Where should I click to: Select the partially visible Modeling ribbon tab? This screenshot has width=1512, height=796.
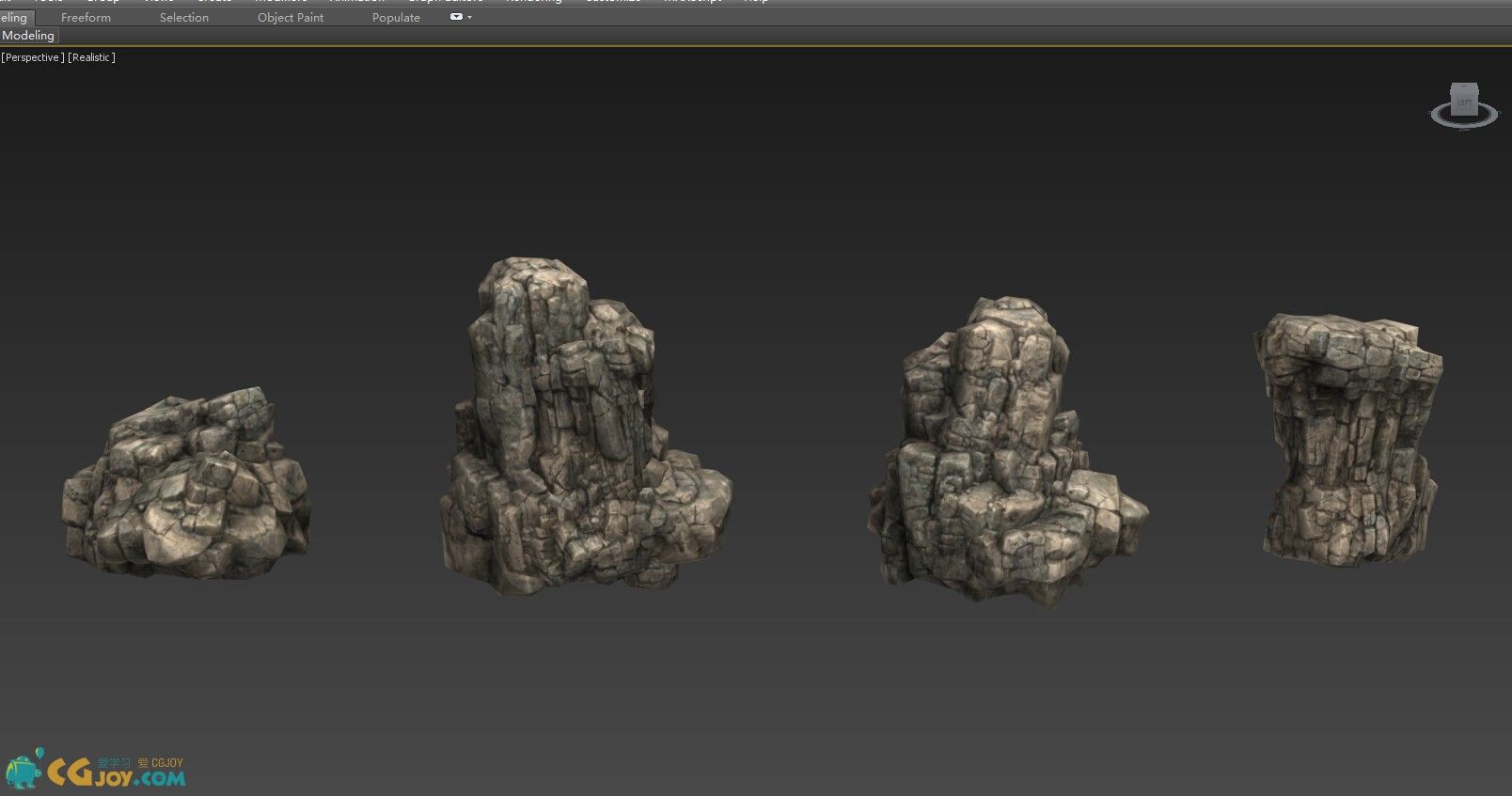pyautogui.click(x=16, y=18)
